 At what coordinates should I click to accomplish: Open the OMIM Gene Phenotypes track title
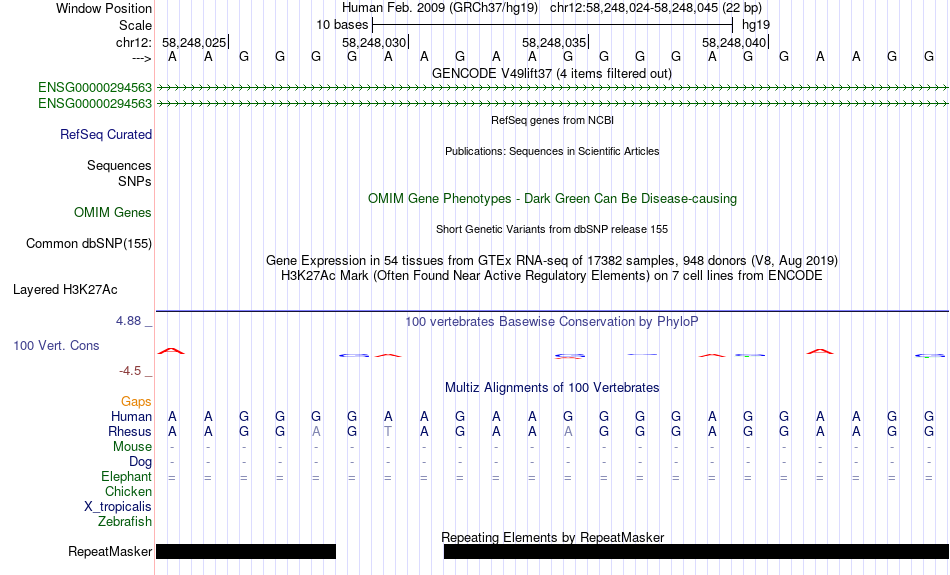pos(552,199)
